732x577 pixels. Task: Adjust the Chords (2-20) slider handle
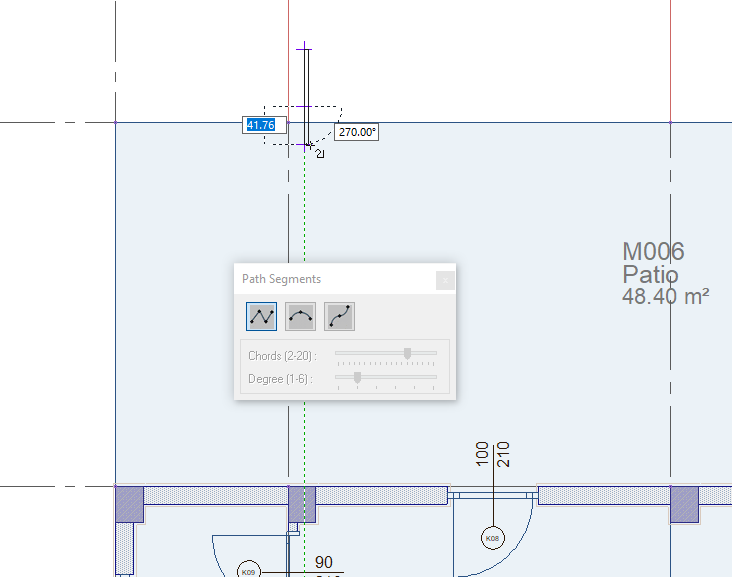click(x=407, y=353)
